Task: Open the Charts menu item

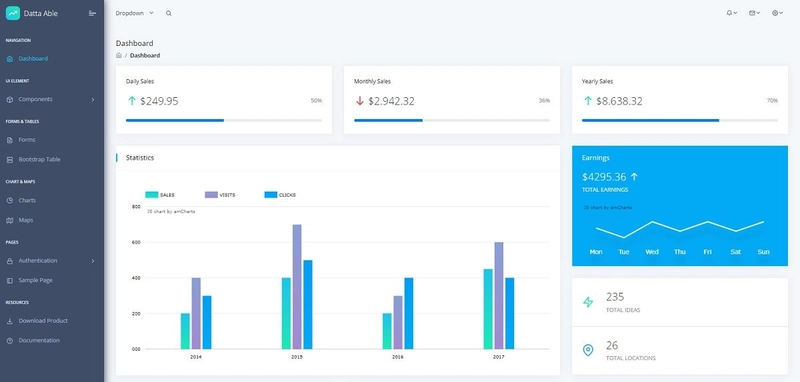Action: [x=27, y=200]
